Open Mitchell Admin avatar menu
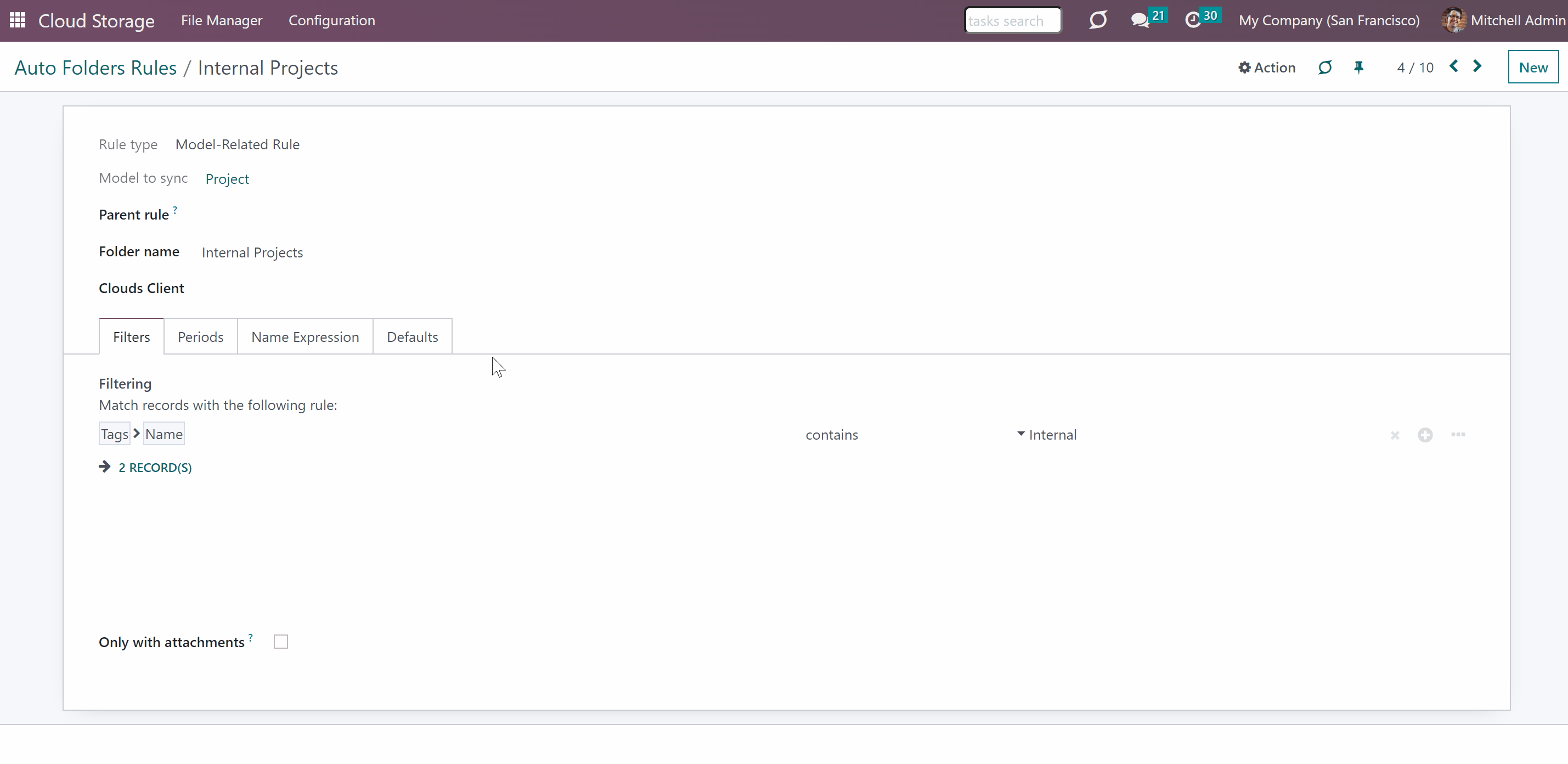 pos(1503,20)
